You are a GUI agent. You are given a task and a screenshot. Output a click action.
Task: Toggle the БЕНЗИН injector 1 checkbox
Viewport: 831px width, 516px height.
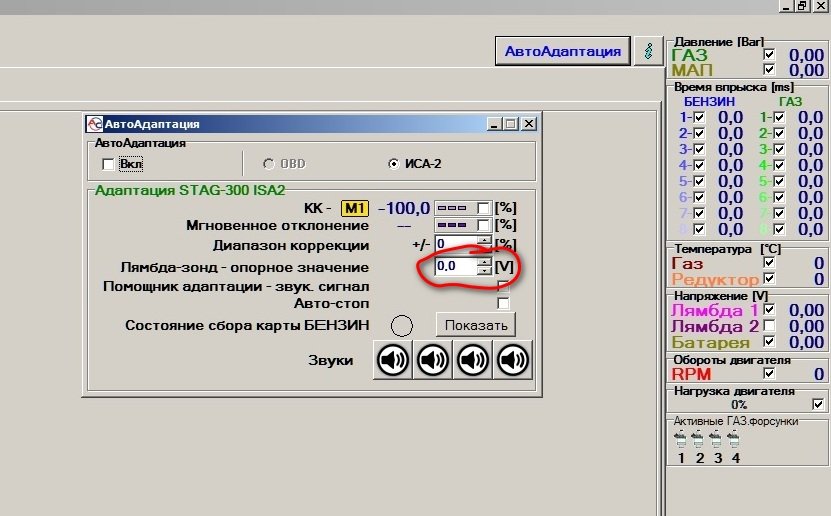pyautogui.click(x=699, y=117)
